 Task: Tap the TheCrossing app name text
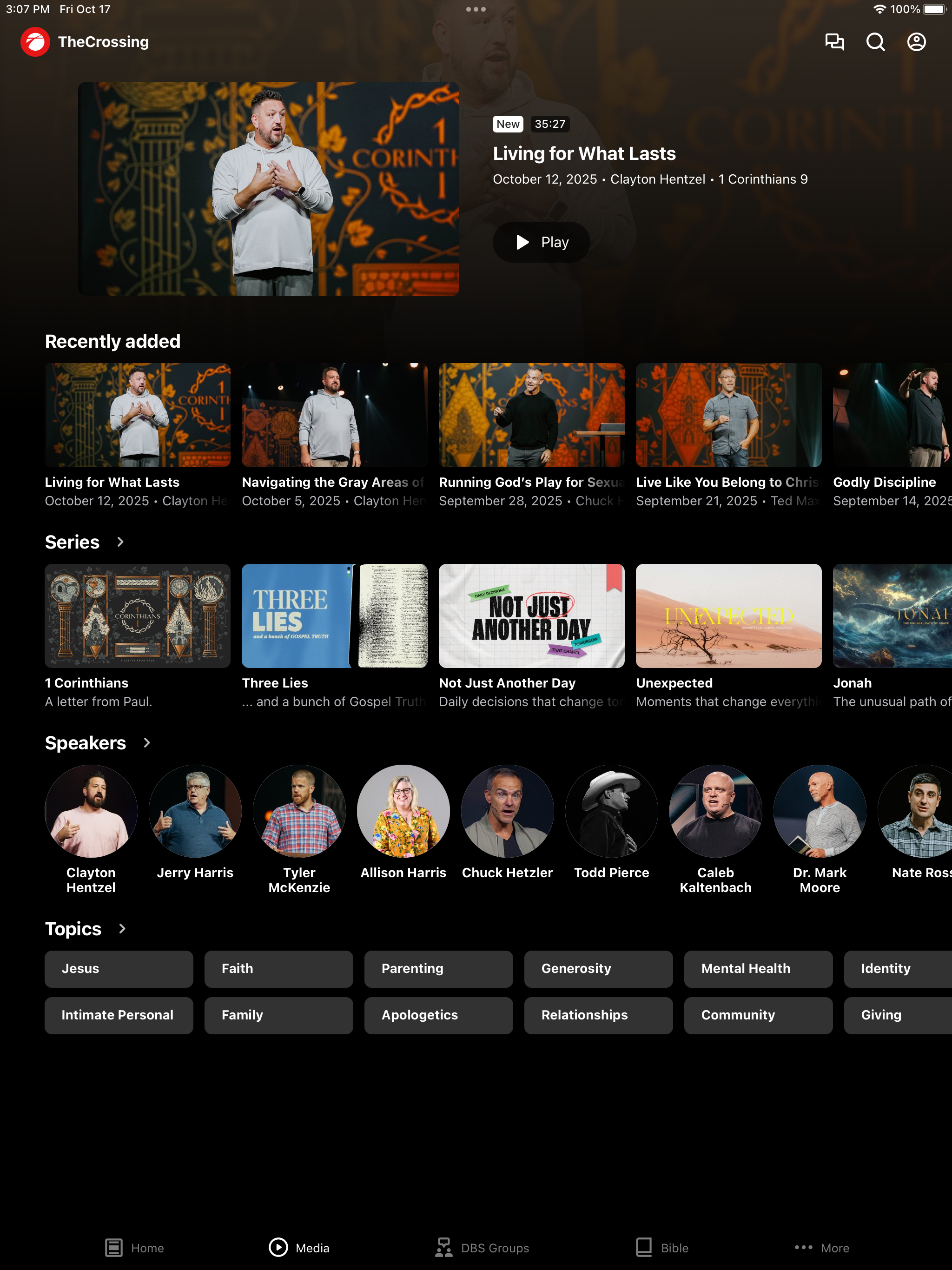[x=103, y=42]
